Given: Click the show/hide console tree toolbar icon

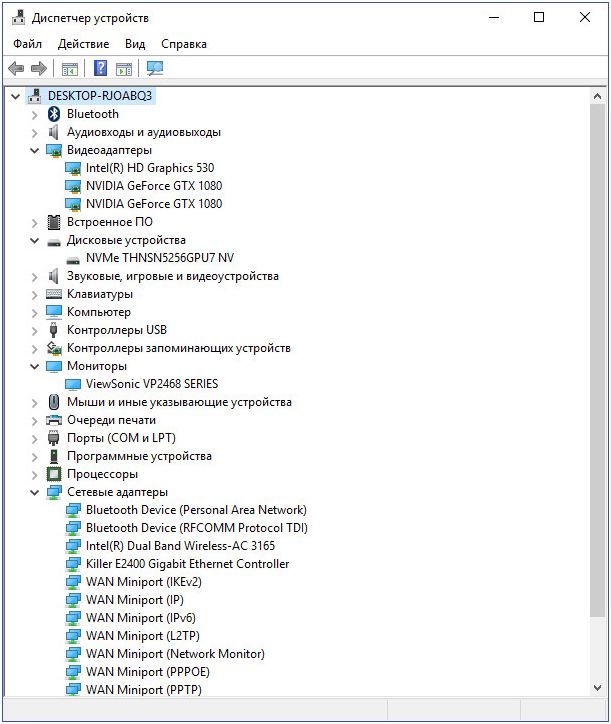Looking at the screenshot, I should [70, 69].
